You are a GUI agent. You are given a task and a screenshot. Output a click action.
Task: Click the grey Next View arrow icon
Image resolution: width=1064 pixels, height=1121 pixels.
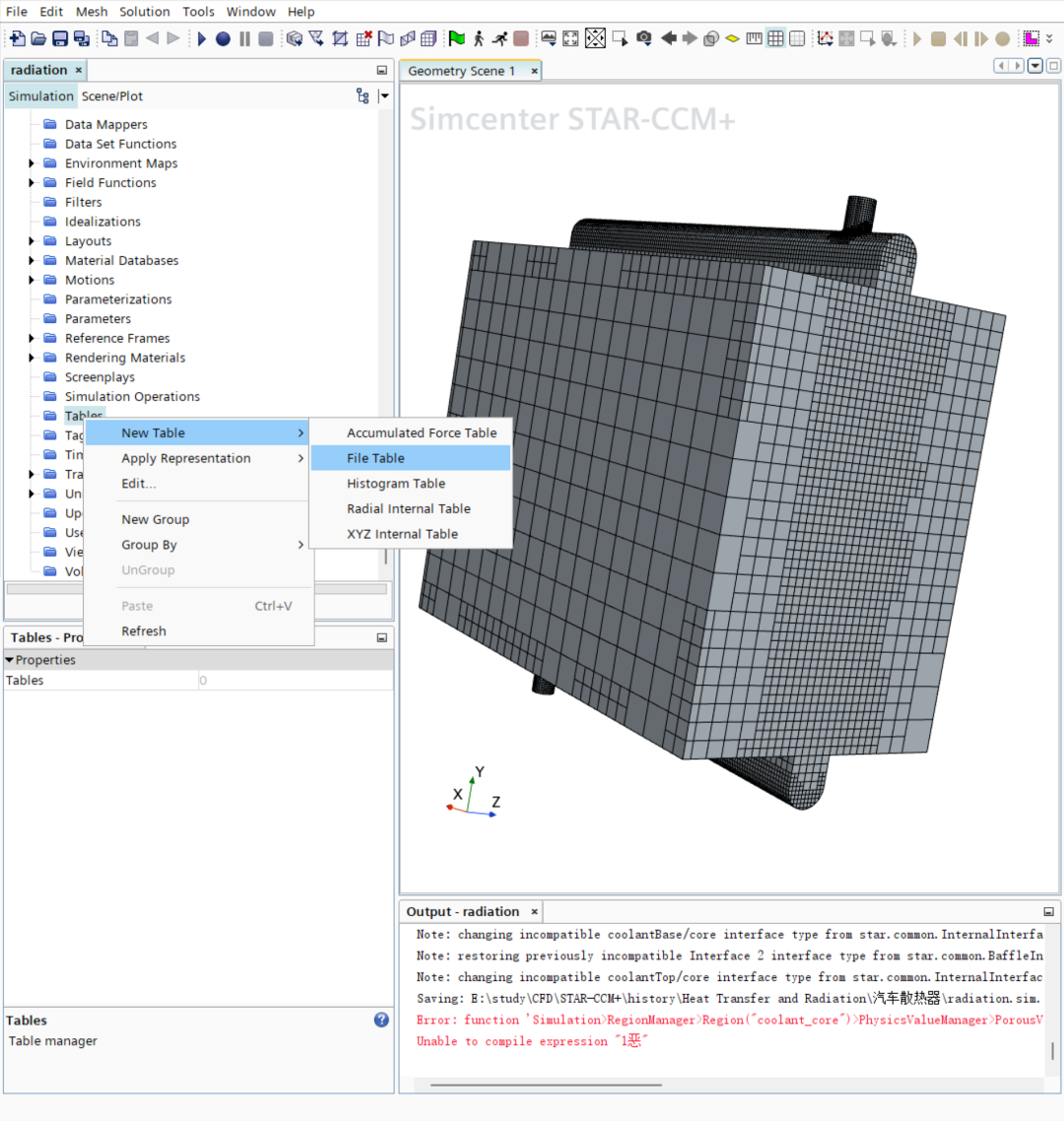[x=690, y=38]
